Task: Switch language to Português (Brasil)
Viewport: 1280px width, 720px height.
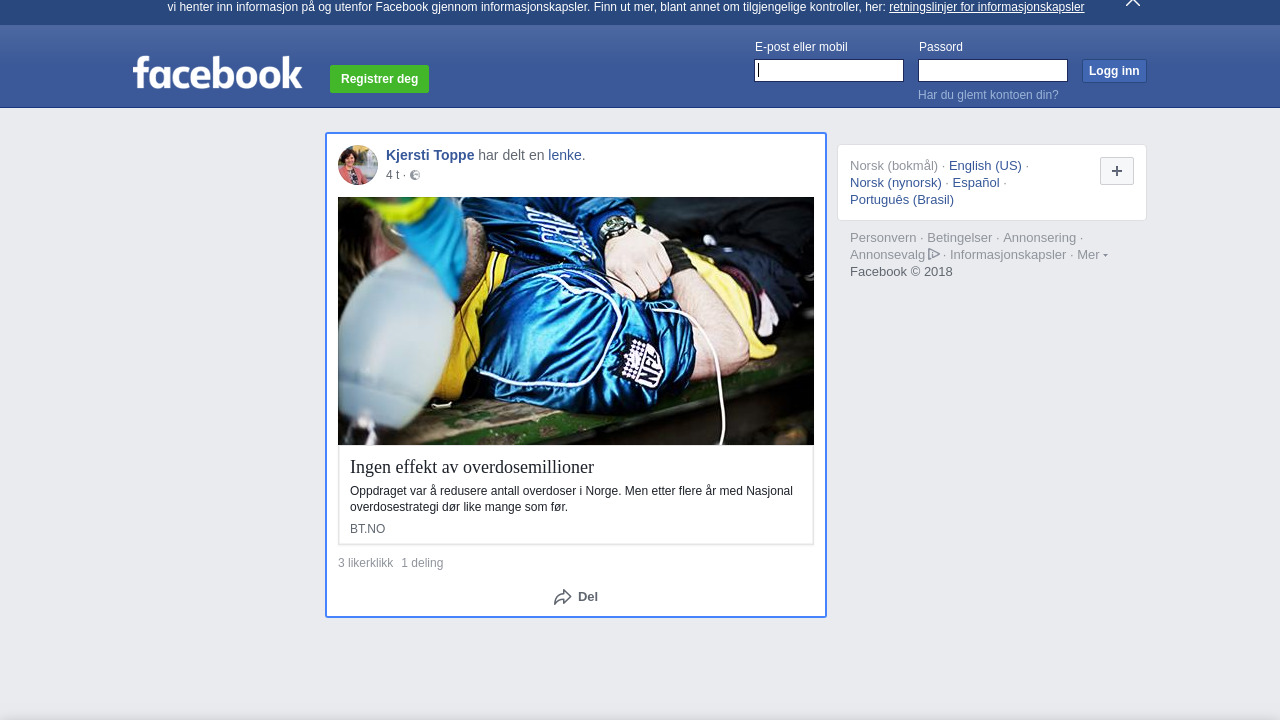Action: [x=902, y=199]
